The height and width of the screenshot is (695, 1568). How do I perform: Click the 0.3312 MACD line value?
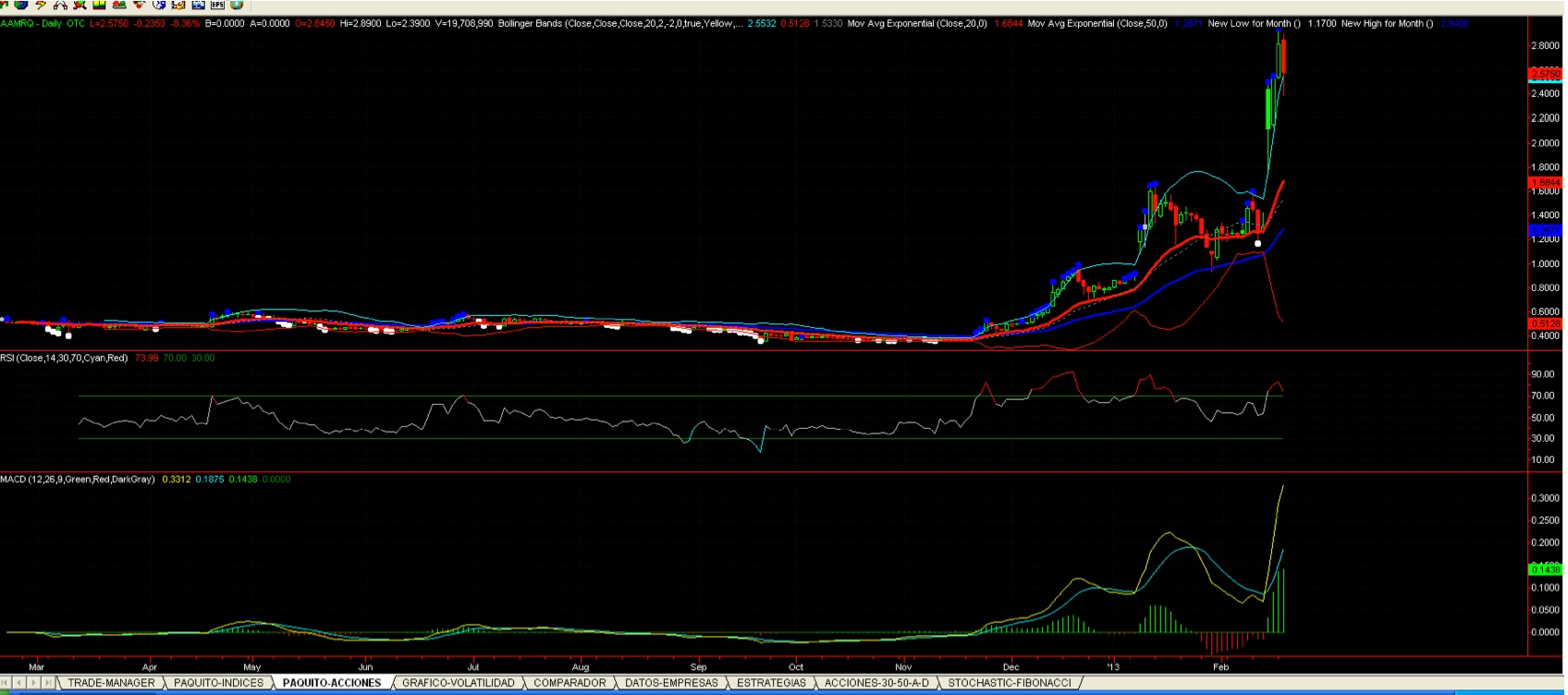(x=176, y=479)
